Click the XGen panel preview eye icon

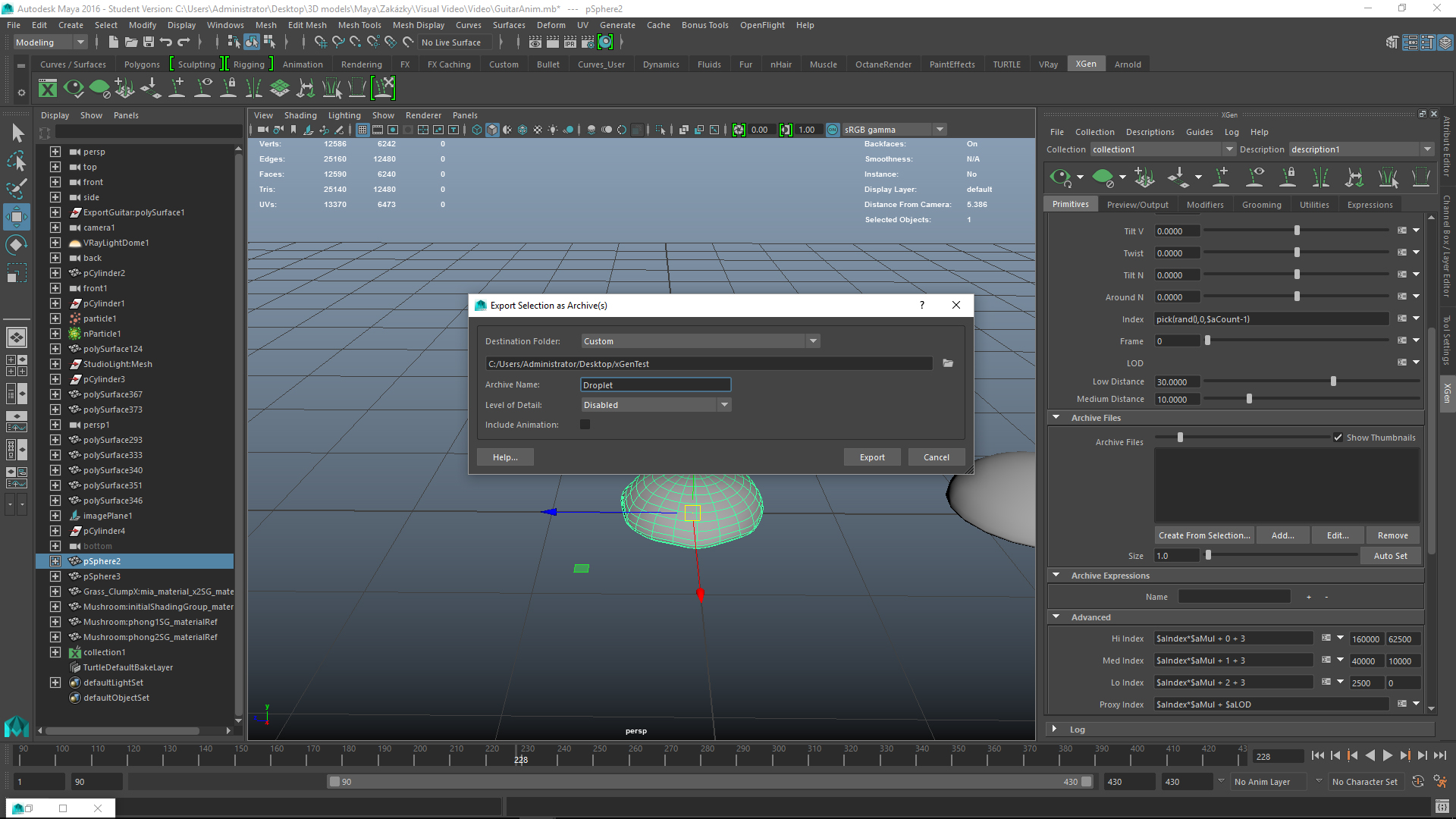tap(1060, 177)
